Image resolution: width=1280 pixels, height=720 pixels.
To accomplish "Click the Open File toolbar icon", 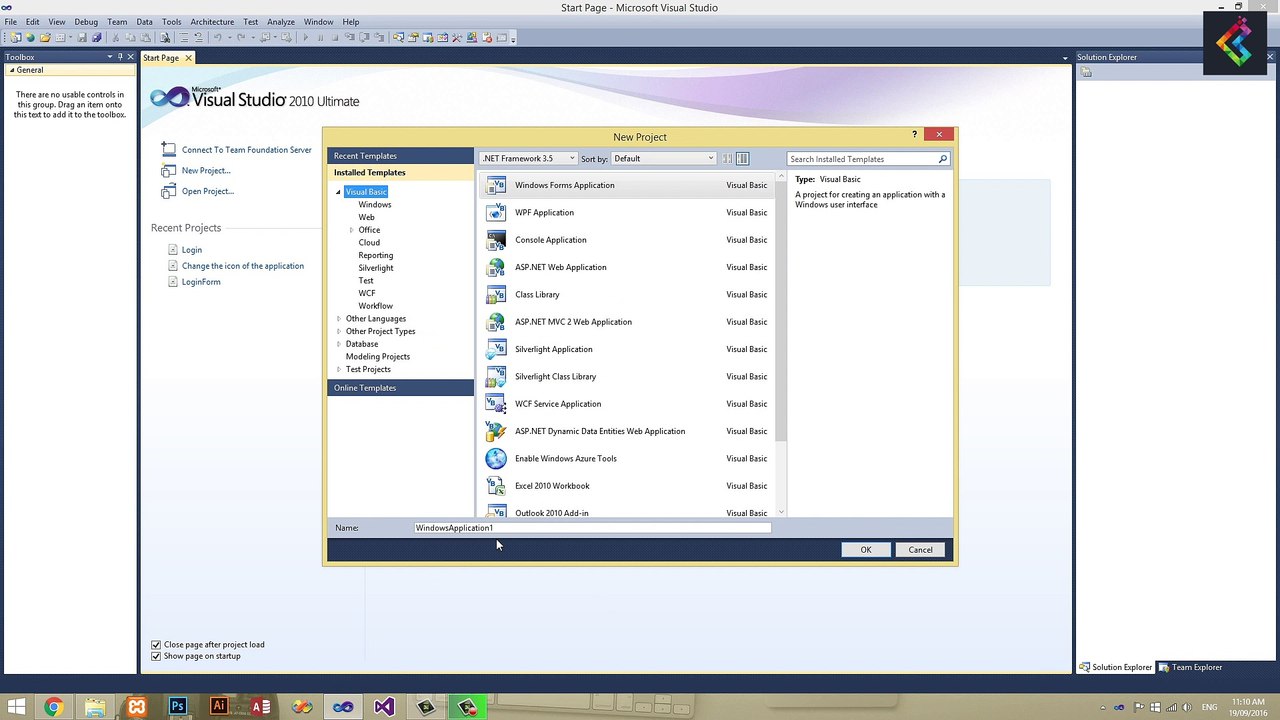I will [45, 38].
